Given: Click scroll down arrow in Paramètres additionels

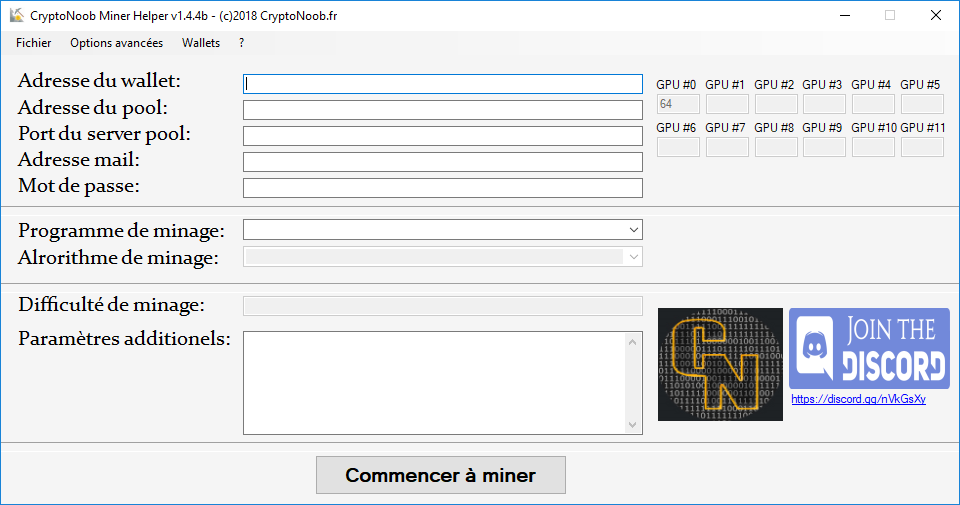Looking at the screenshot, I should point(632,425).
